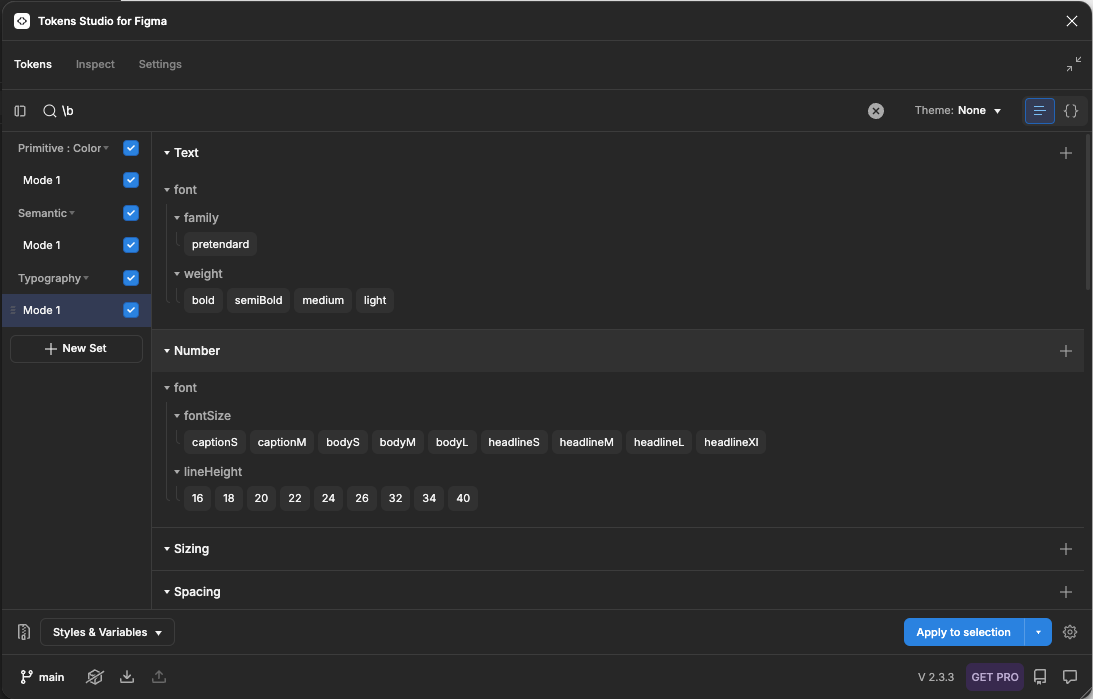
Task: Open the Theme: None dropdown
Action: [x=958, y=110]
